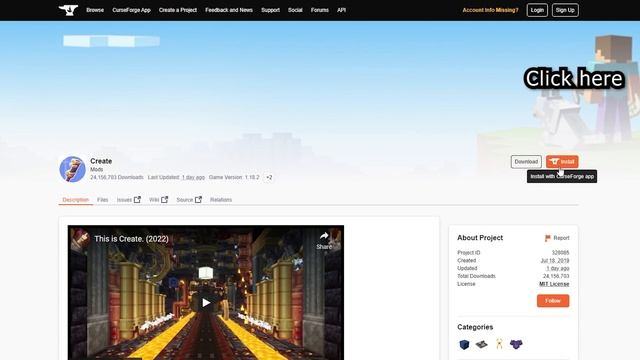The width and height of the screenshot is (640, 360).
Task: Click the video Share arrow icon
Action: (324, 236)
